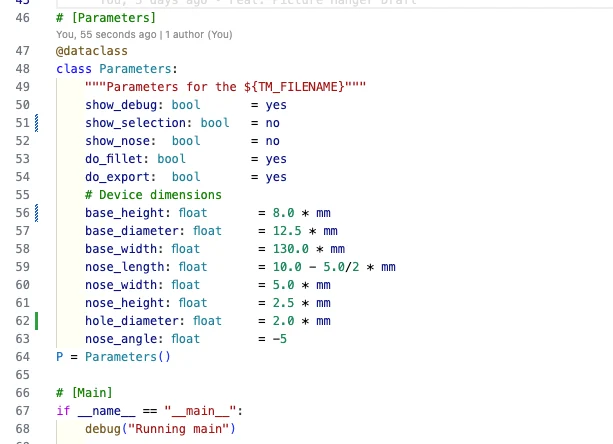Click the base_height field name
613x444 pixels.
124,213
